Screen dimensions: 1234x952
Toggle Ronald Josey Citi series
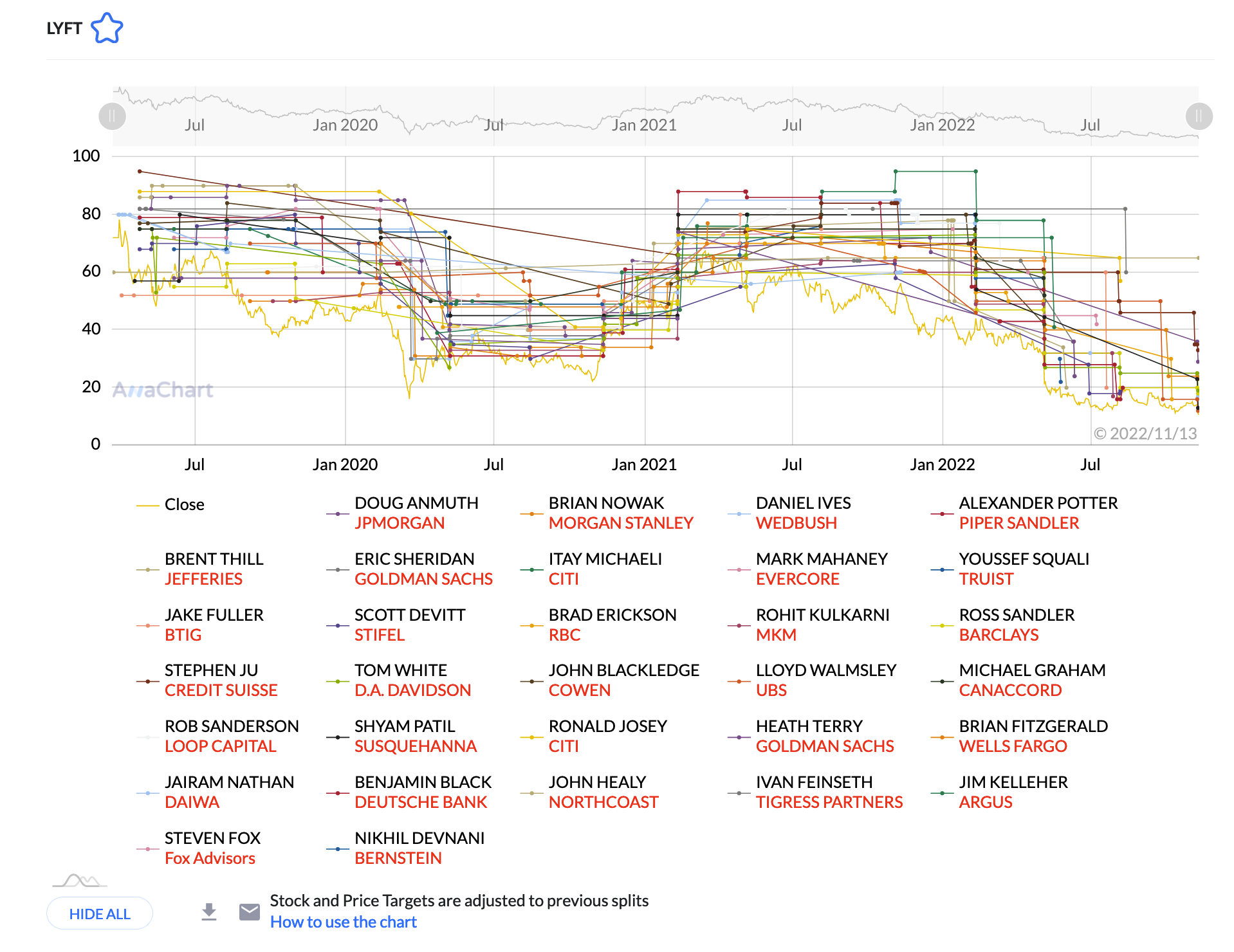pos(594,736)
